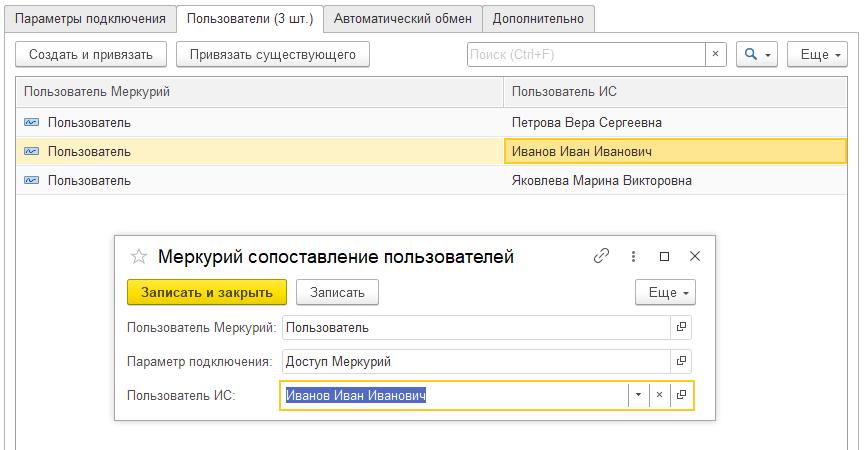The image size is (867, 450).
Task: Open the Пользователь Меркурий field's linked record
Action: click(x=681, y=327)
